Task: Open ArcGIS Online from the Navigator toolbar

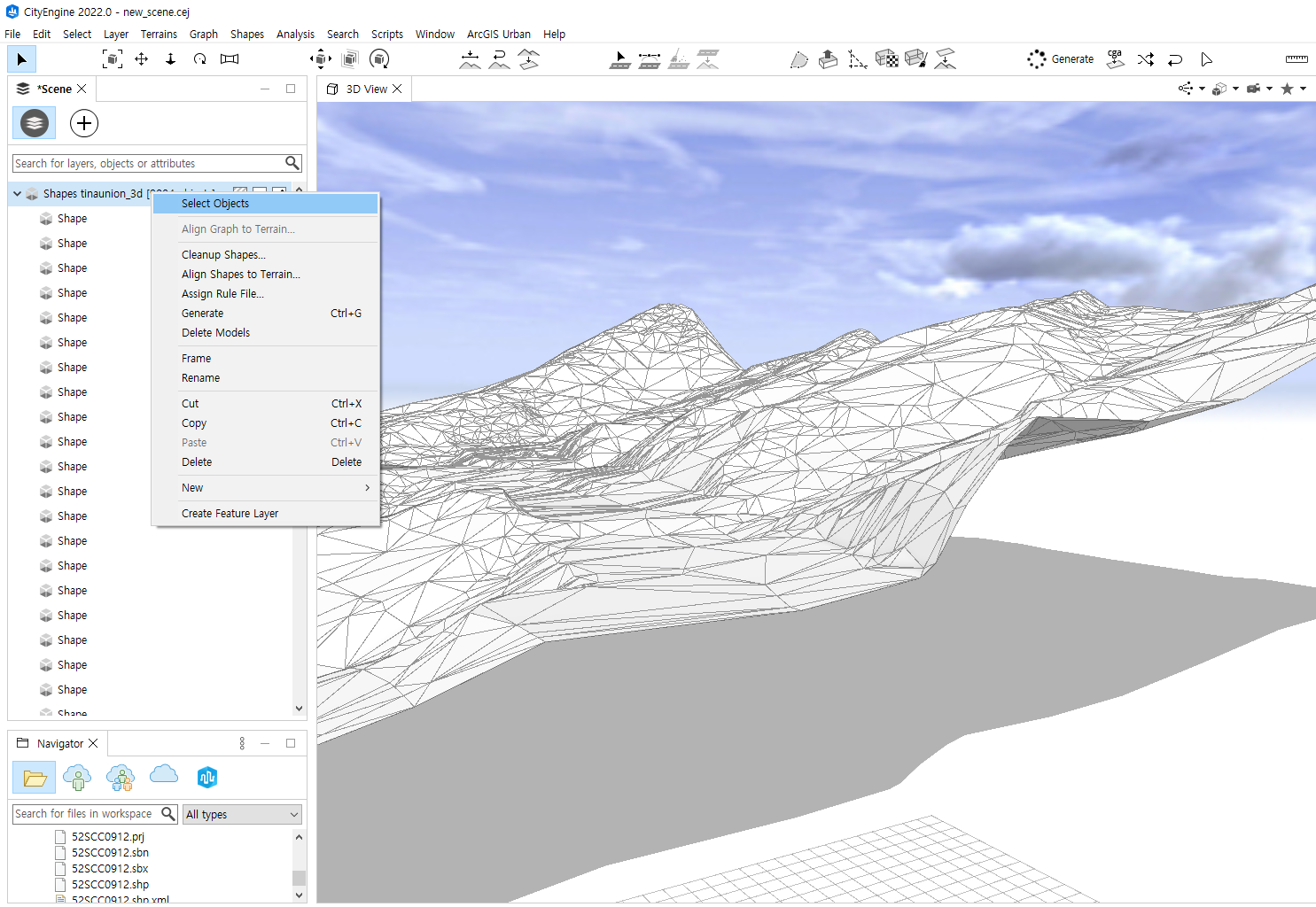Action: (163, 777)
